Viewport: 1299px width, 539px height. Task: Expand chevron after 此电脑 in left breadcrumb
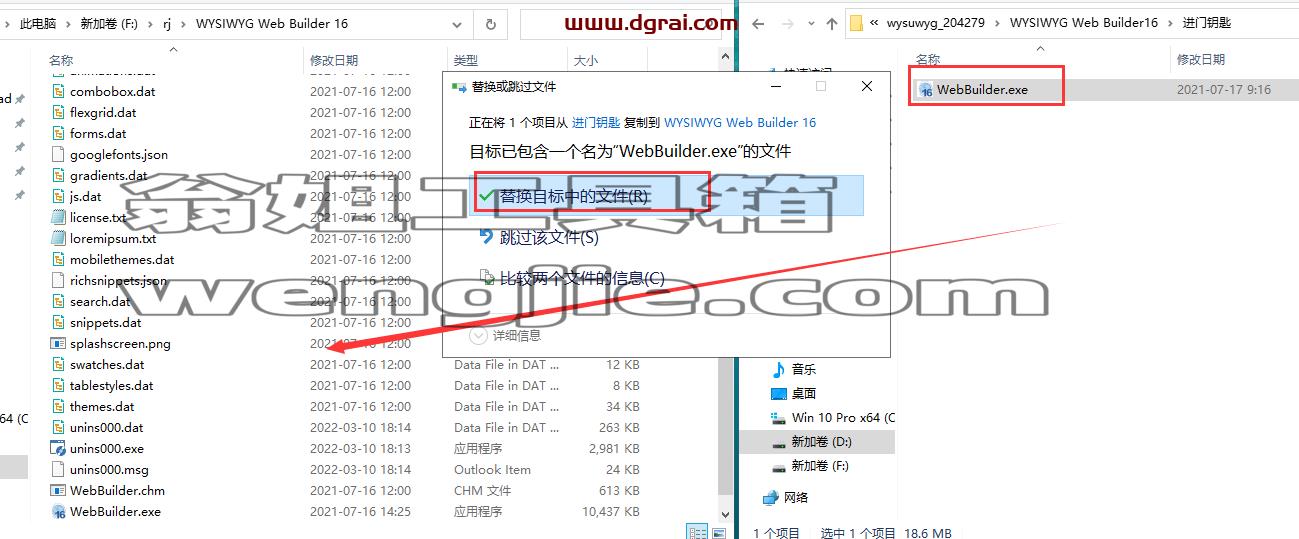(x=69, y=24)
